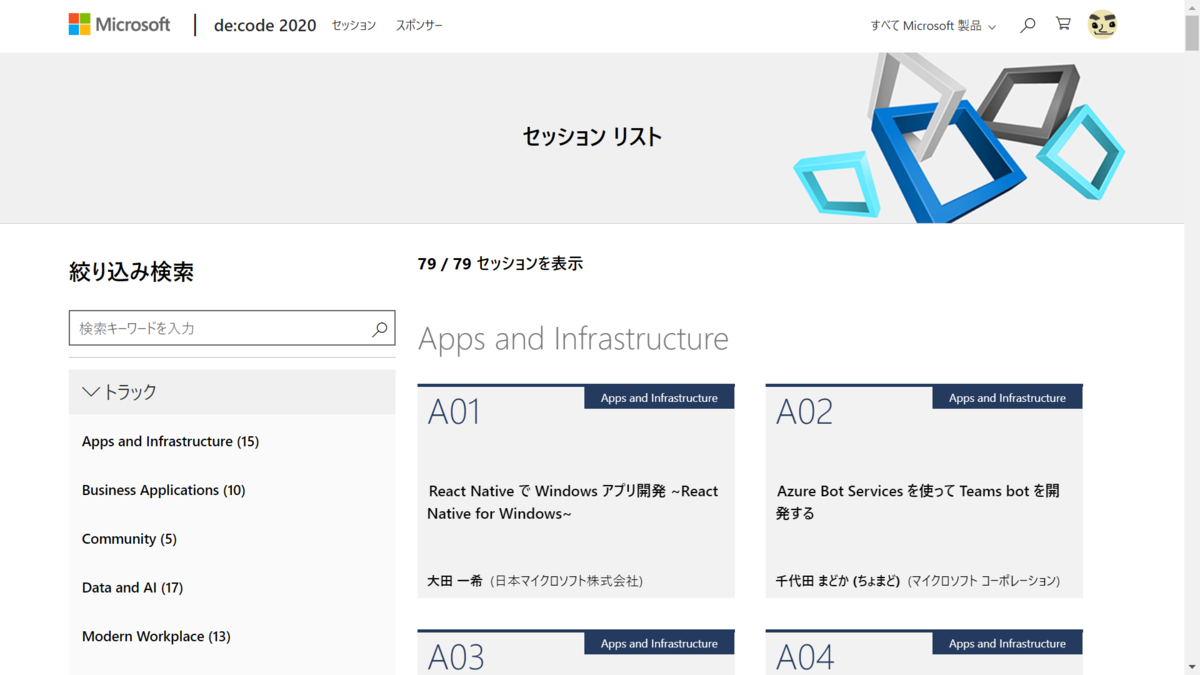The height and width of the screenshot is (675, 1200).
Task: Filter by Data and AI (17)
Action: point(132,588)
